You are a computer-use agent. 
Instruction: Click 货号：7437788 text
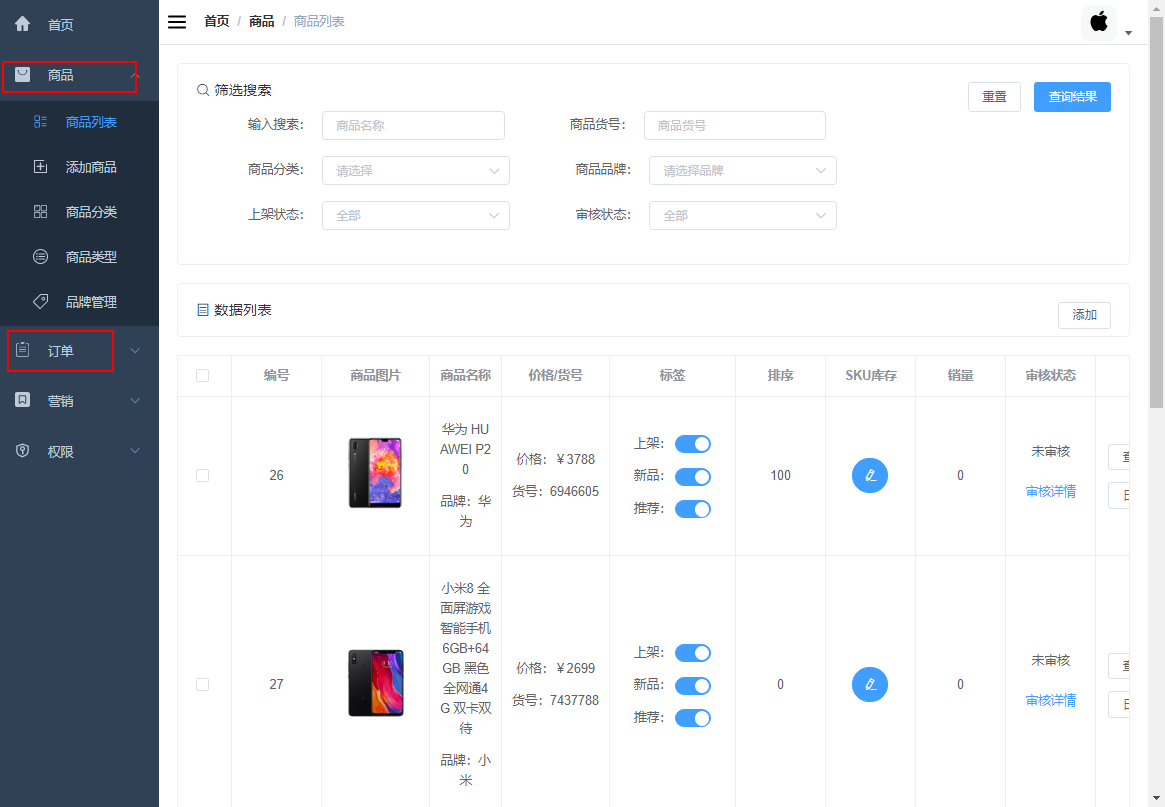[555, 700]
